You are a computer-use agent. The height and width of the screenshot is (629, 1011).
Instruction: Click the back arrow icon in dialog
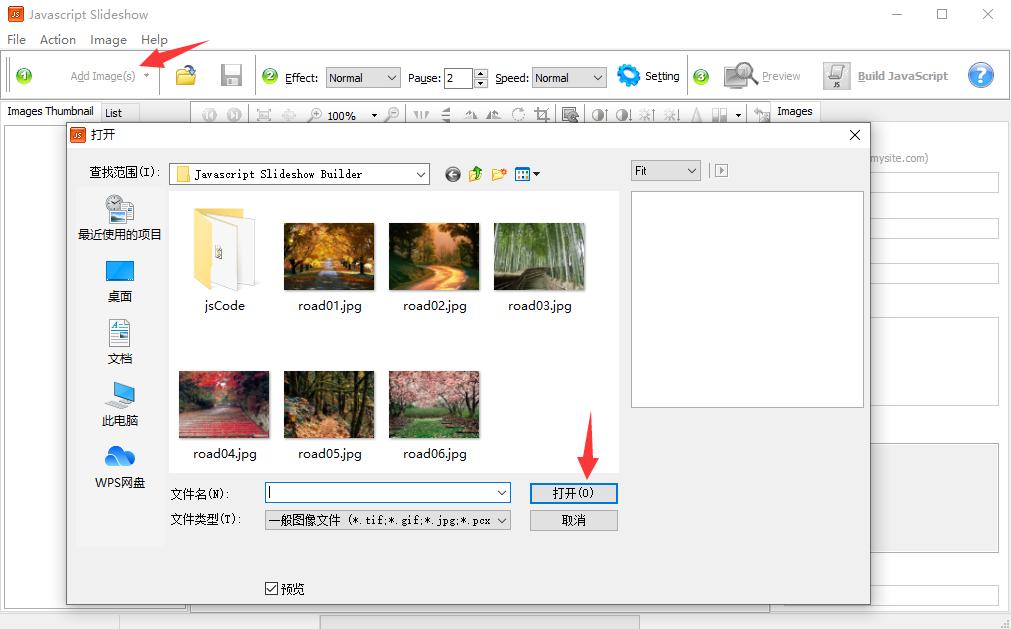point(453,174)
